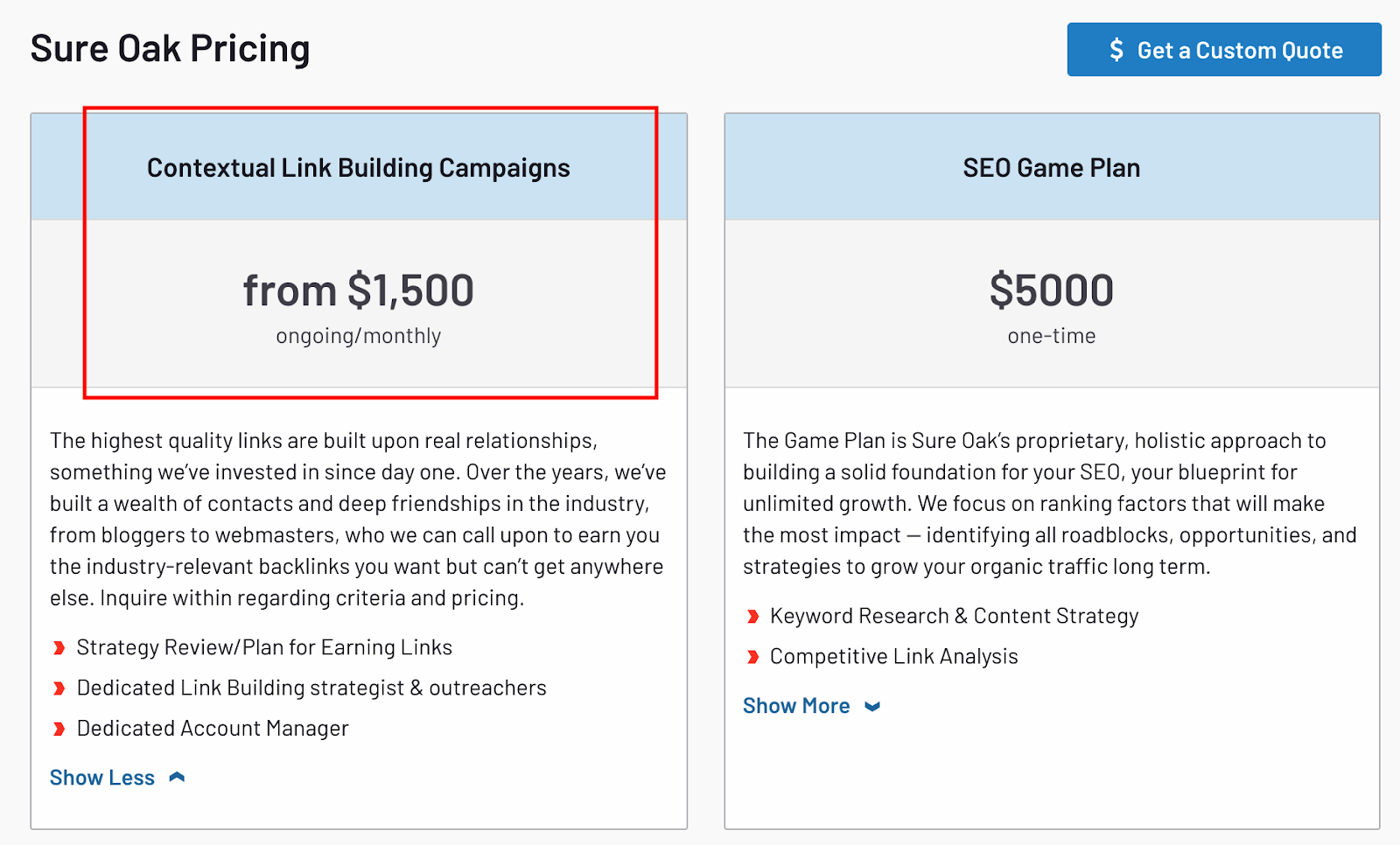Screen dimensions: 1400x845
Task: Click red arrow bullet beside Dedicated Link Building
Action: point(59,688)
